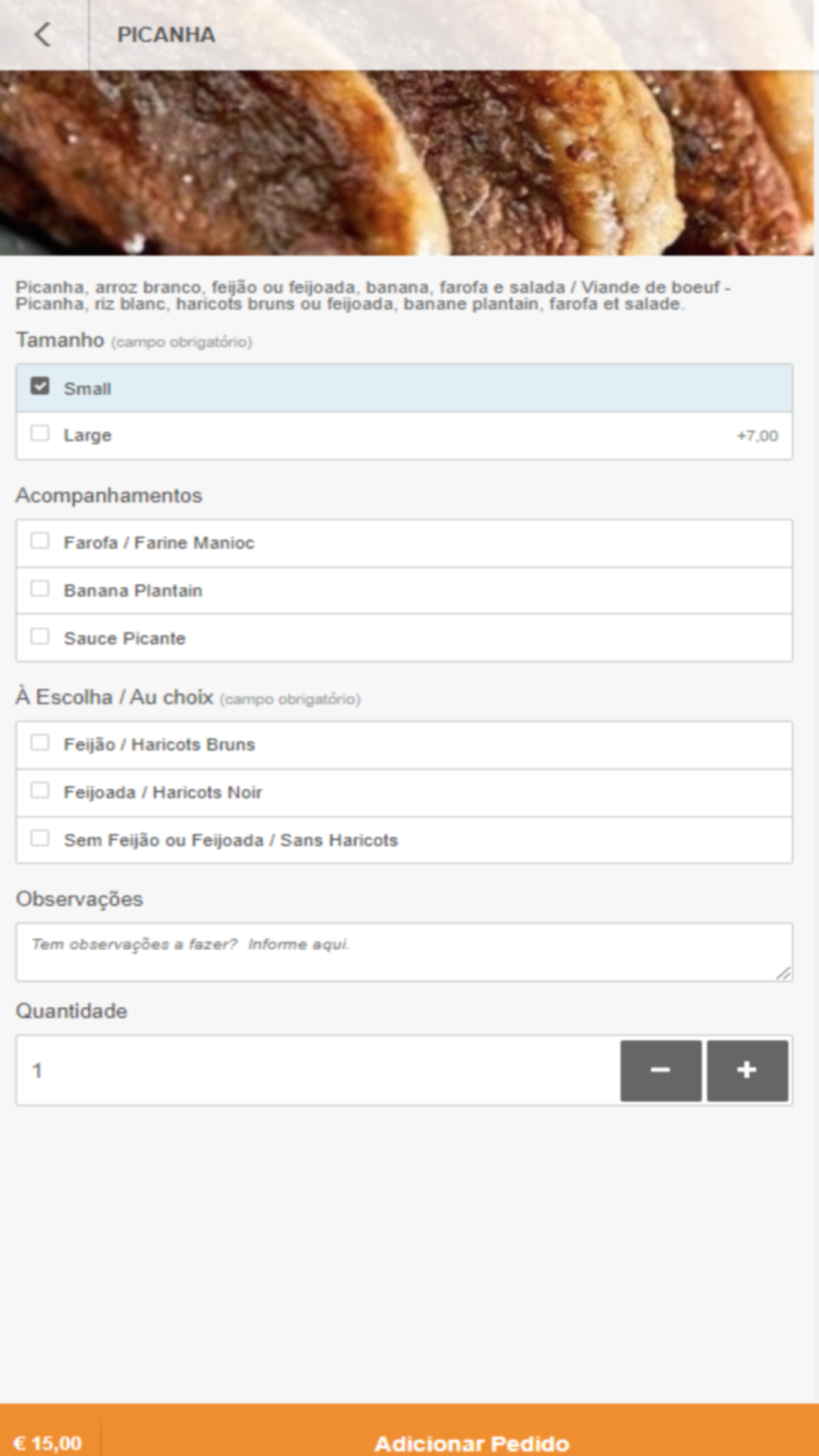Click the PICANHA page title

coord(166,34)
